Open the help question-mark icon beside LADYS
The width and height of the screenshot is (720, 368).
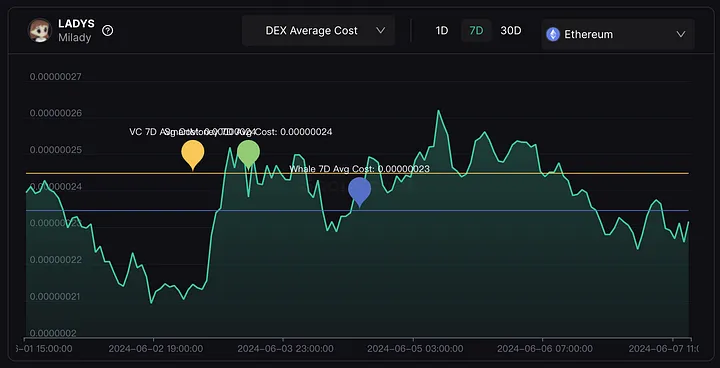tap(107, 31)
